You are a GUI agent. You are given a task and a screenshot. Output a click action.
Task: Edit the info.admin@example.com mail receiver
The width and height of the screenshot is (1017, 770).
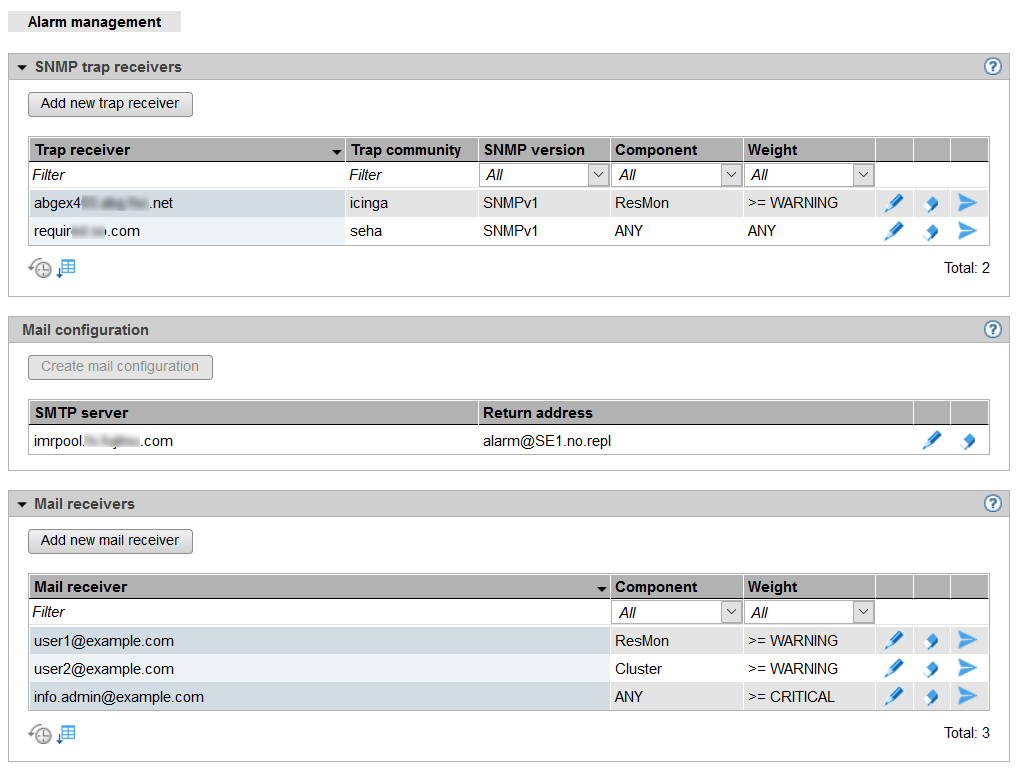point(894,696)
